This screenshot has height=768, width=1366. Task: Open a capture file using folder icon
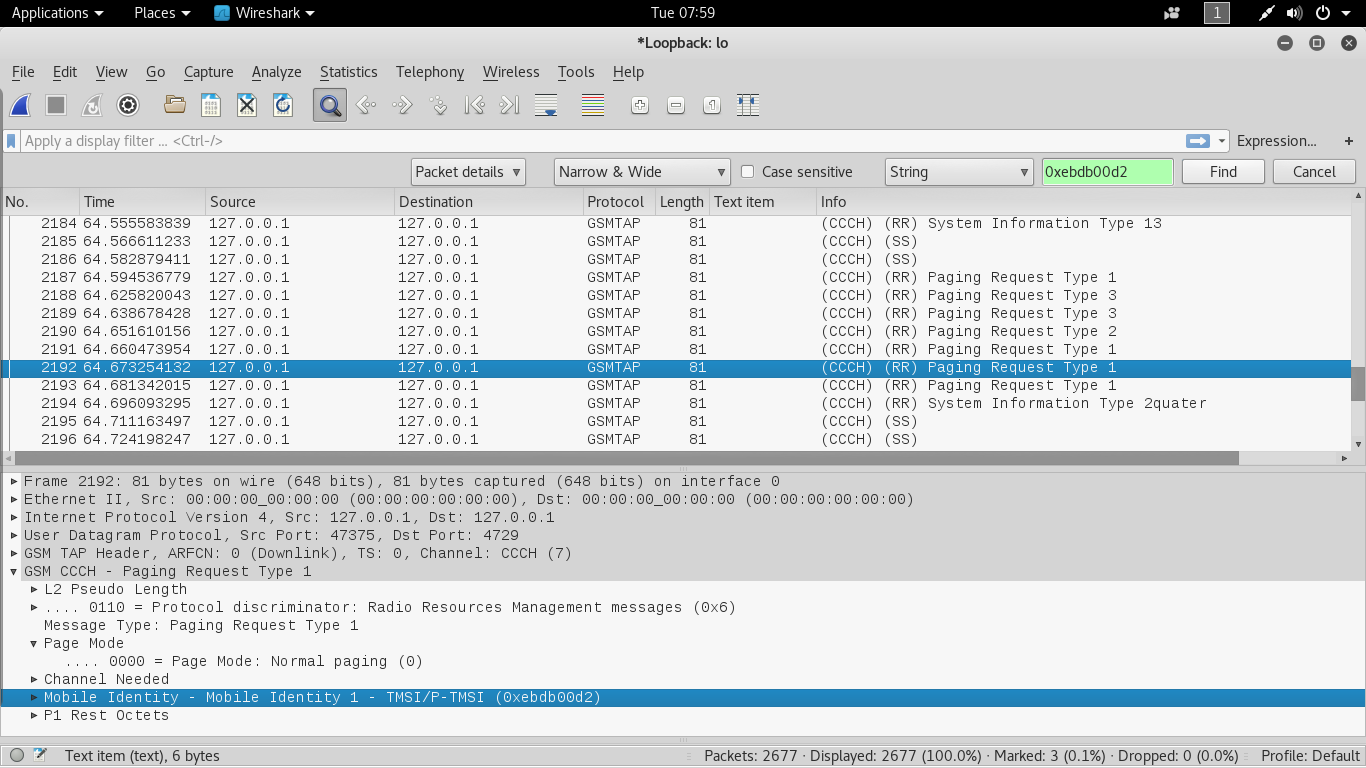(x=175, y=105)
